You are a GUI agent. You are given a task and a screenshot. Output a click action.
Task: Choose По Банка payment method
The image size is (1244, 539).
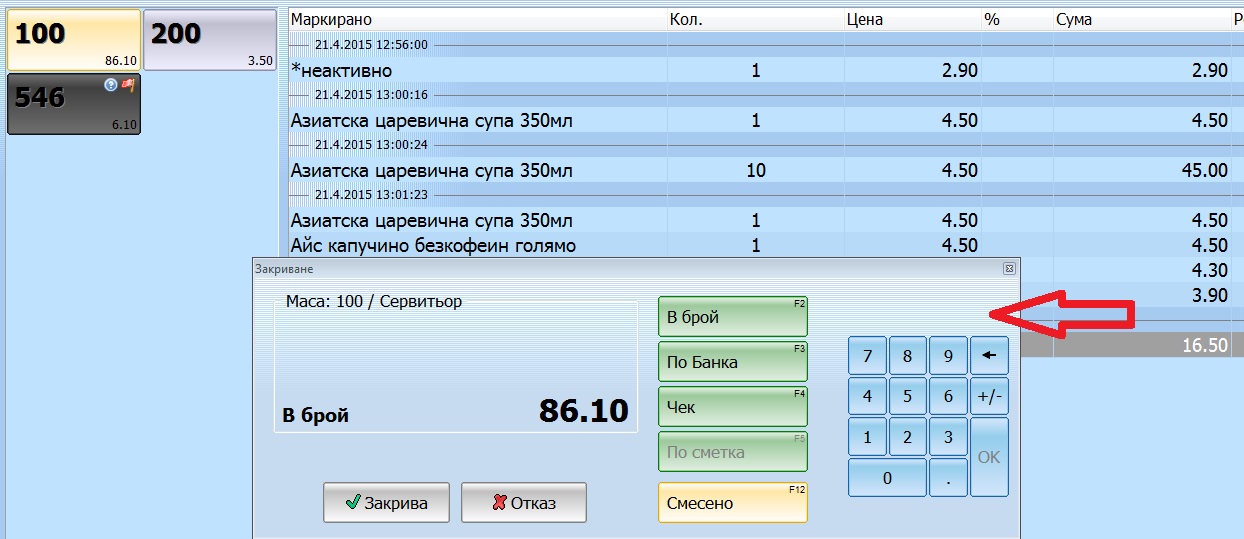pyautogui.click(x=732, y=362)
